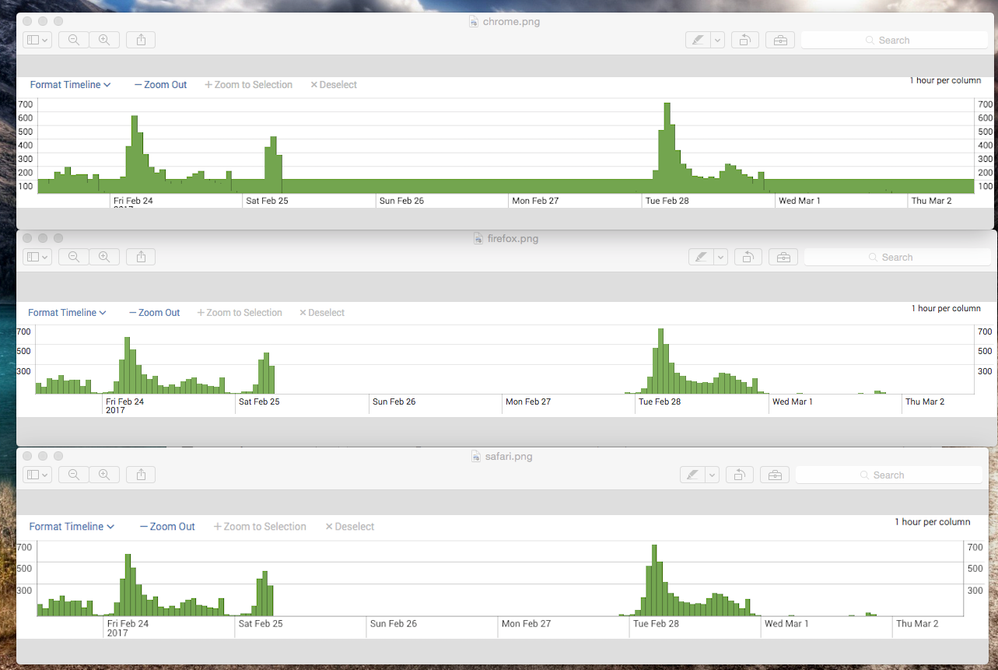Click "Sat Feb 25" label in safari.png chart
The image size is (998, 670).
[x=260, y=624]
